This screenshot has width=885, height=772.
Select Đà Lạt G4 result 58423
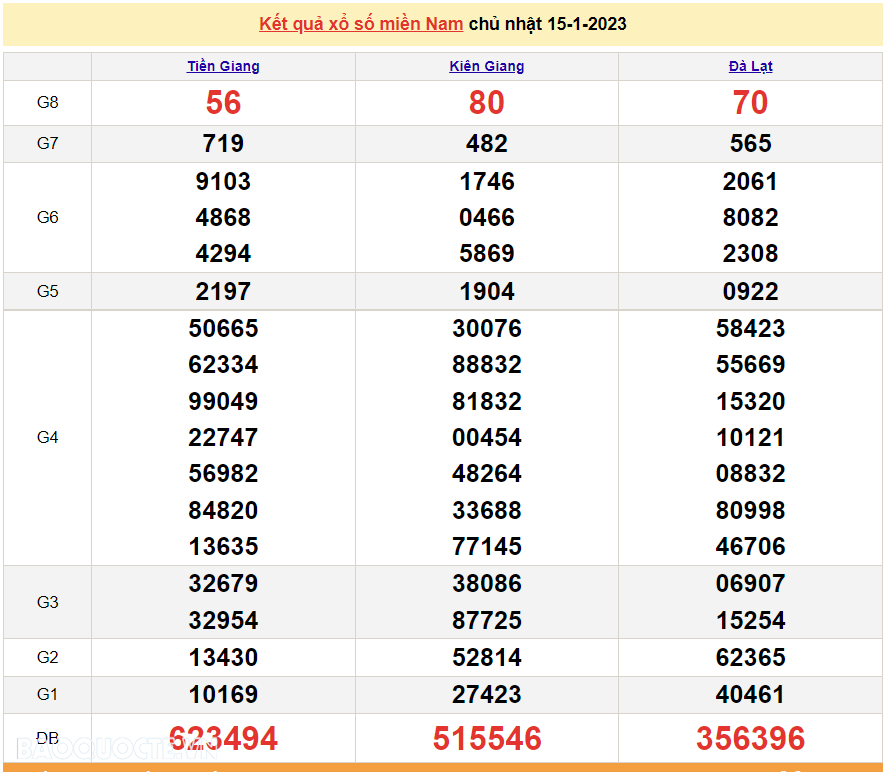[x=750, y=329]
